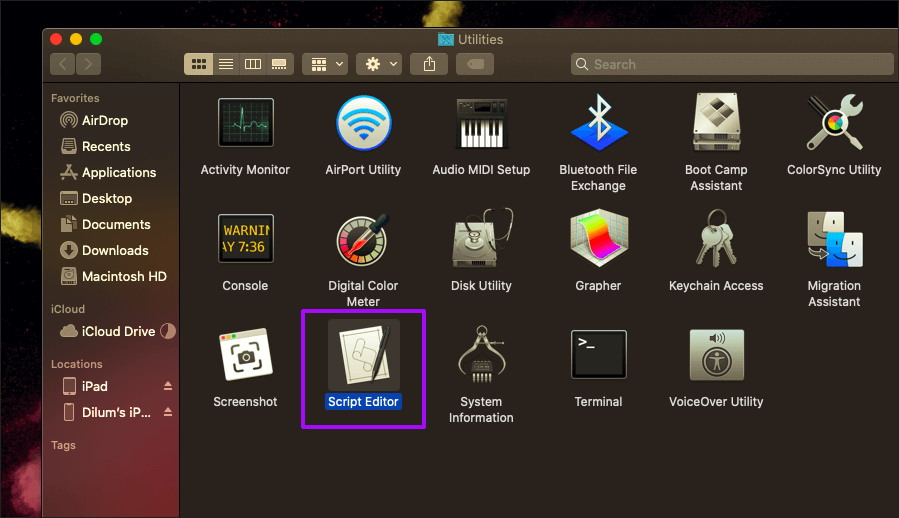Select the Audio MIDI Setup icon
Screen dimensions: 899x518
coord(481,123)
